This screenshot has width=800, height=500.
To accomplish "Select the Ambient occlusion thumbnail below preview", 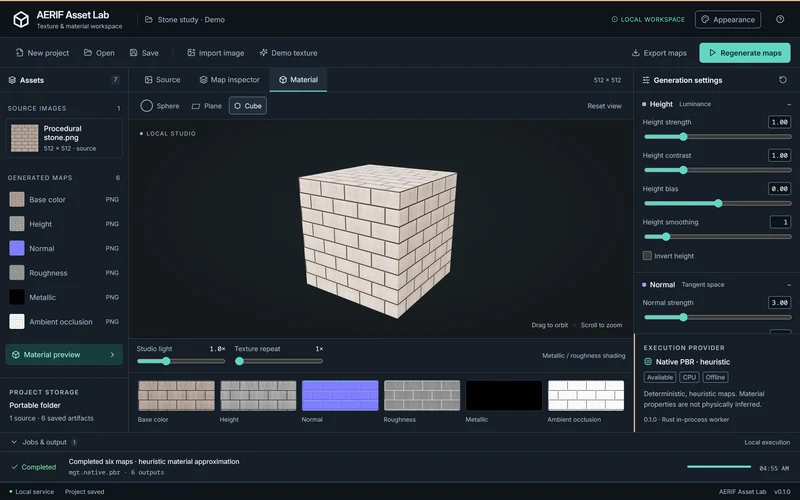I will (x=586, y=395).
